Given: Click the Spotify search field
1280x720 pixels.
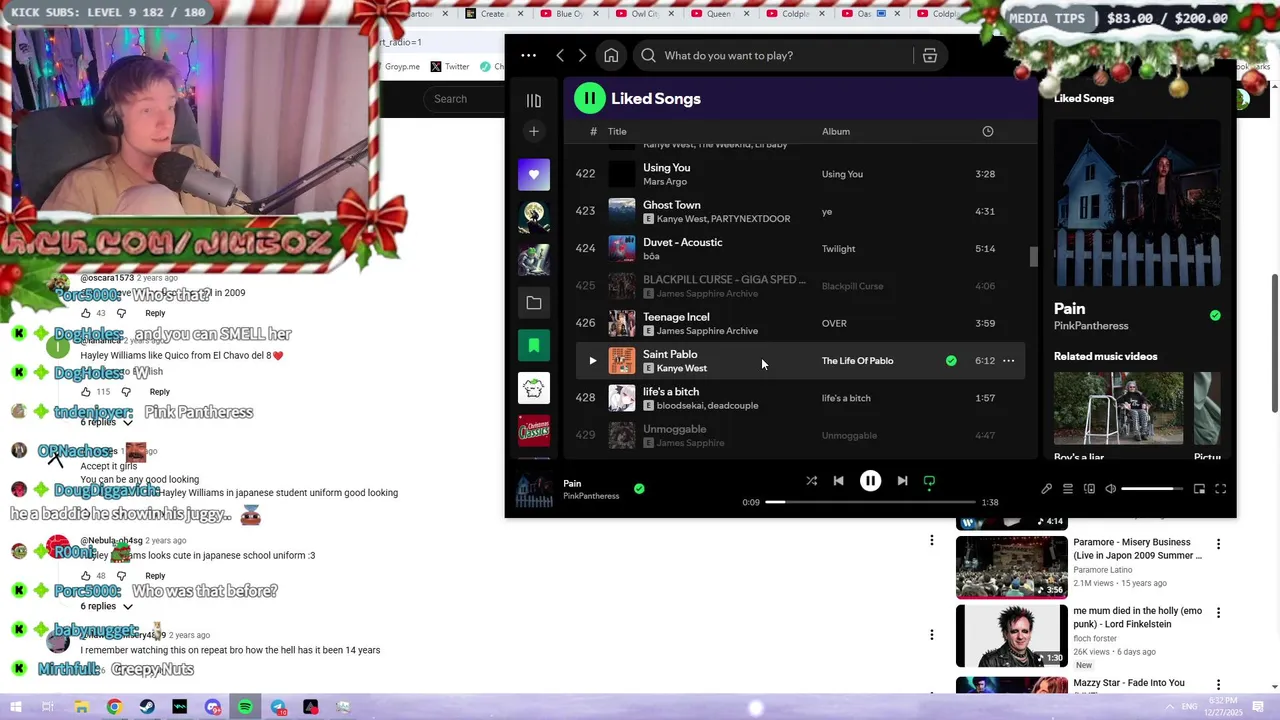Looking at the screenshot, I should click(775, 56).
